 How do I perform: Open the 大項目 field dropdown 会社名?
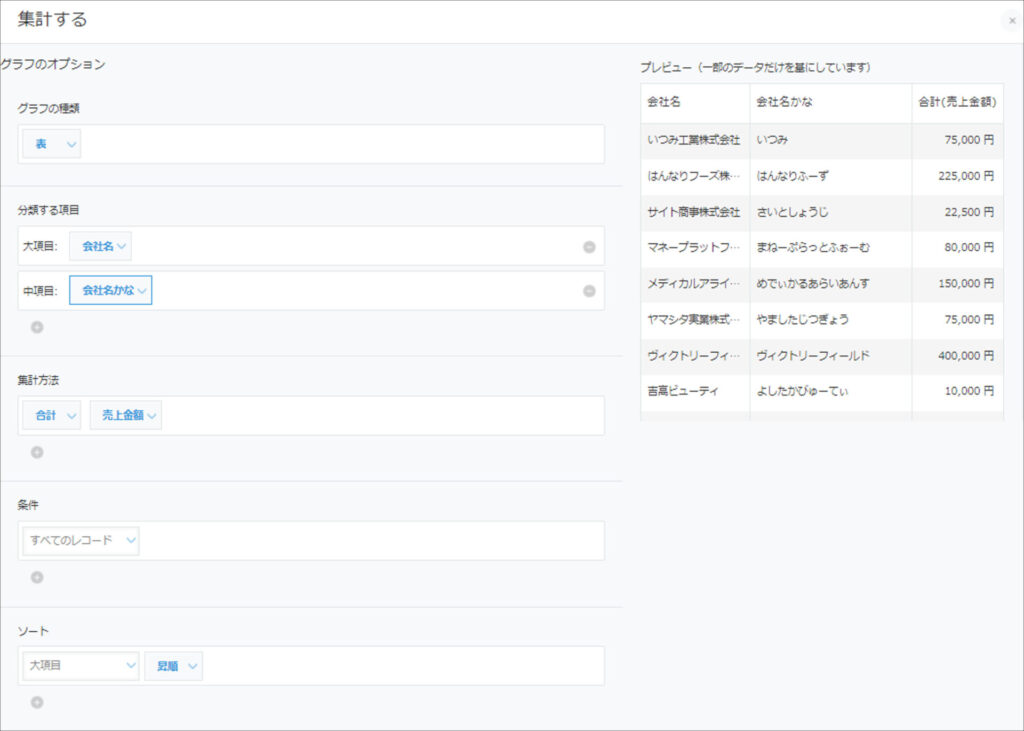[100, 246]
